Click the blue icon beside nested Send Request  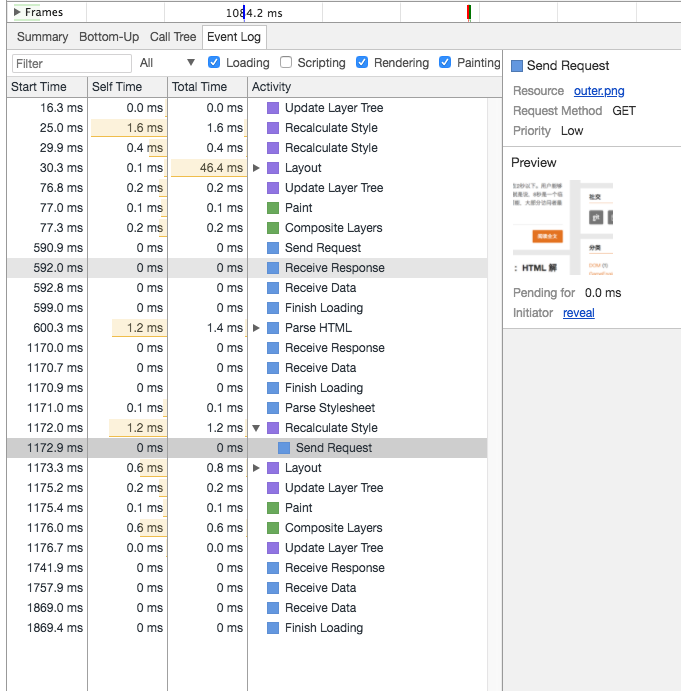(x=284, y=448)
